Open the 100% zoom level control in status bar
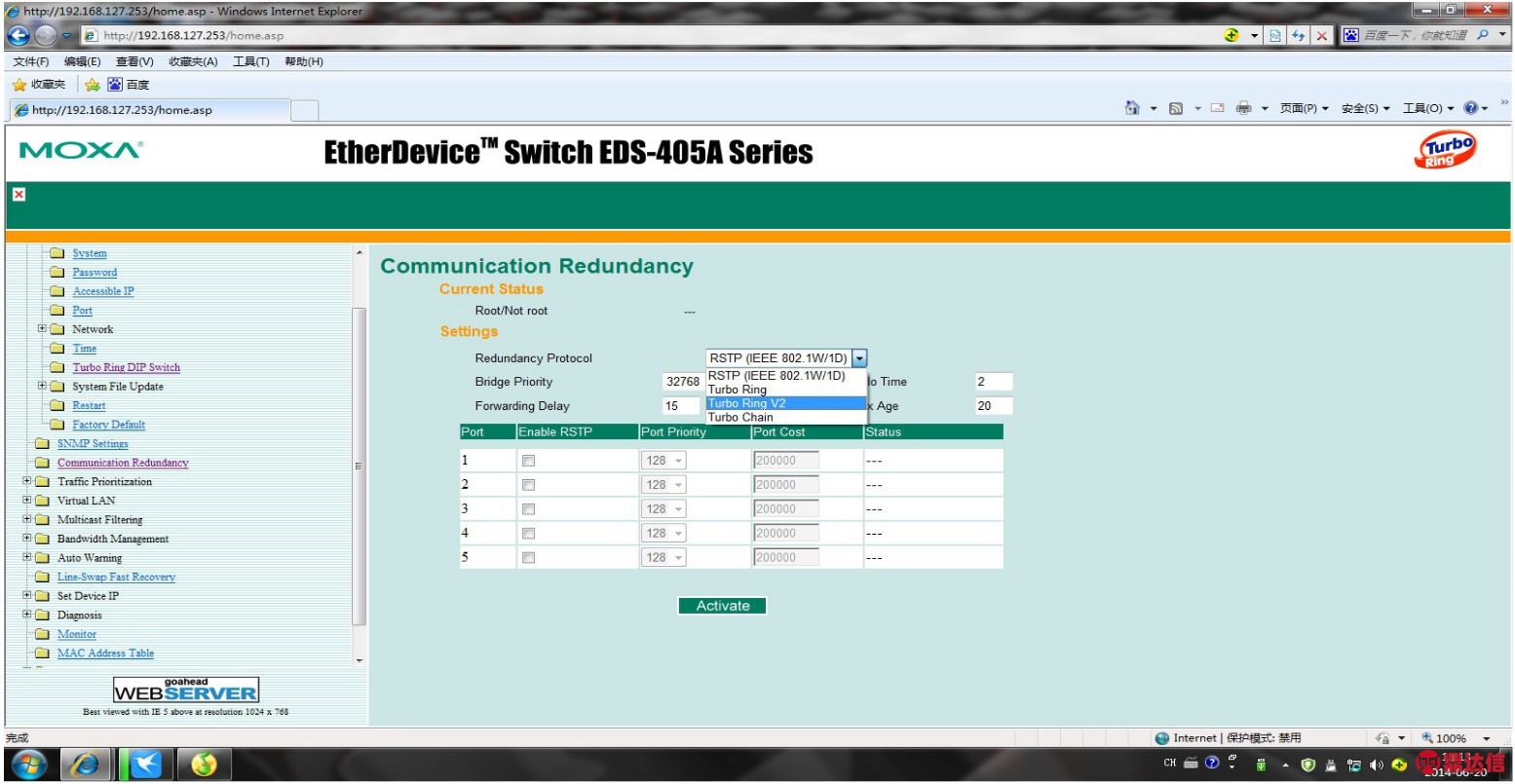The height and width of the screenshot is (784, 1515). [1457, 738]
